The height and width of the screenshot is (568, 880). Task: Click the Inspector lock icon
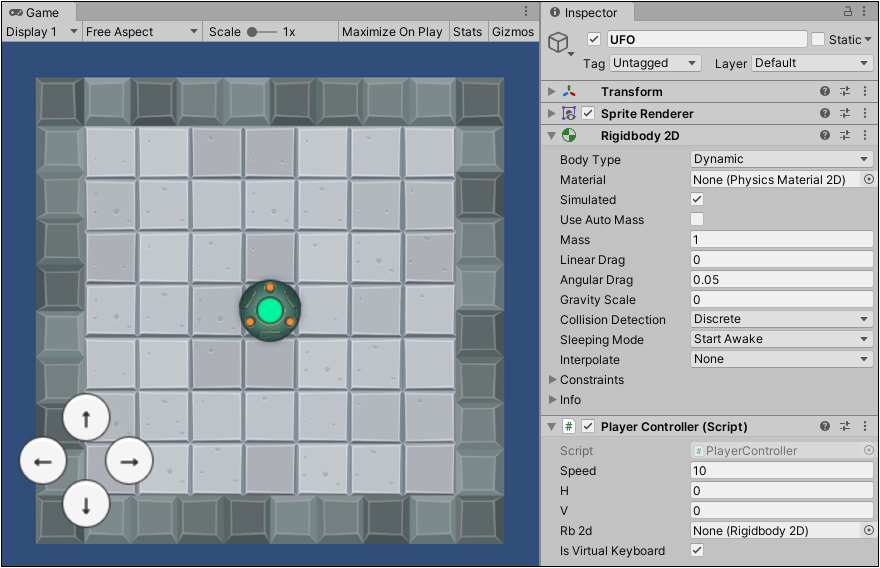[x=848, y=12]
